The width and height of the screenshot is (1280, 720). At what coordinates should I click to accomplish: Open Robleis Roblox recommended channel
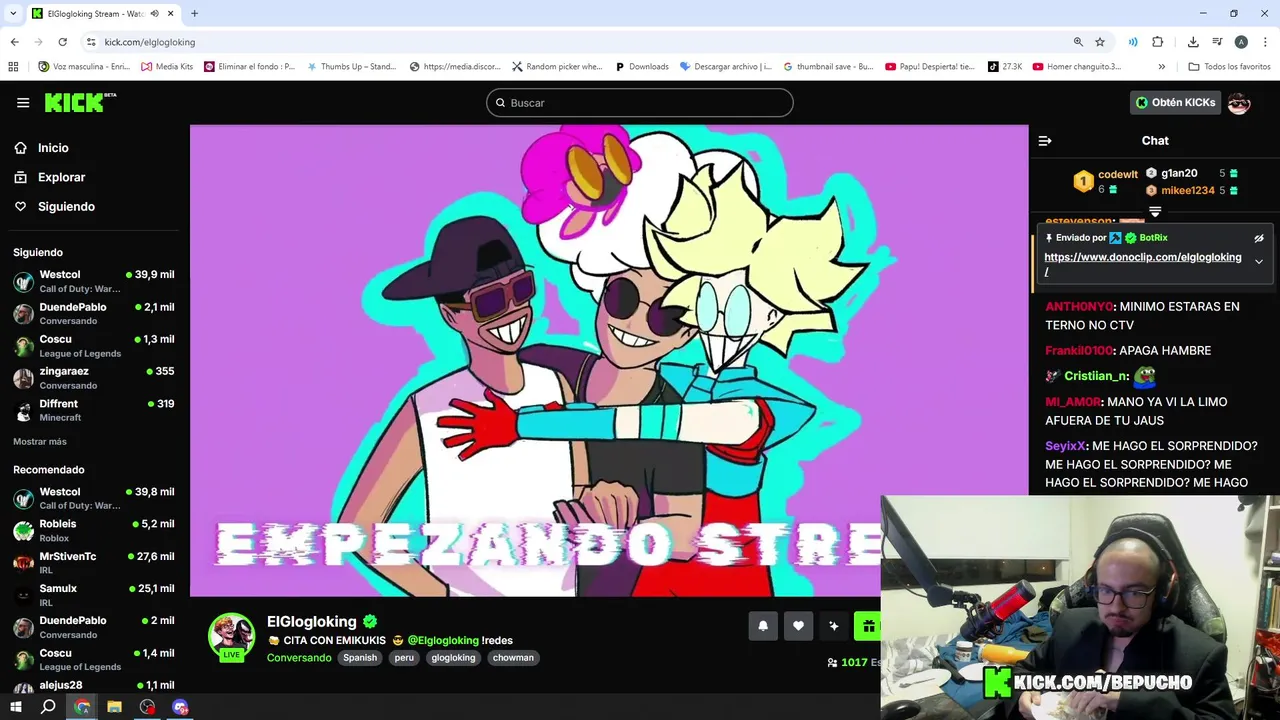(x=94, y=531)
